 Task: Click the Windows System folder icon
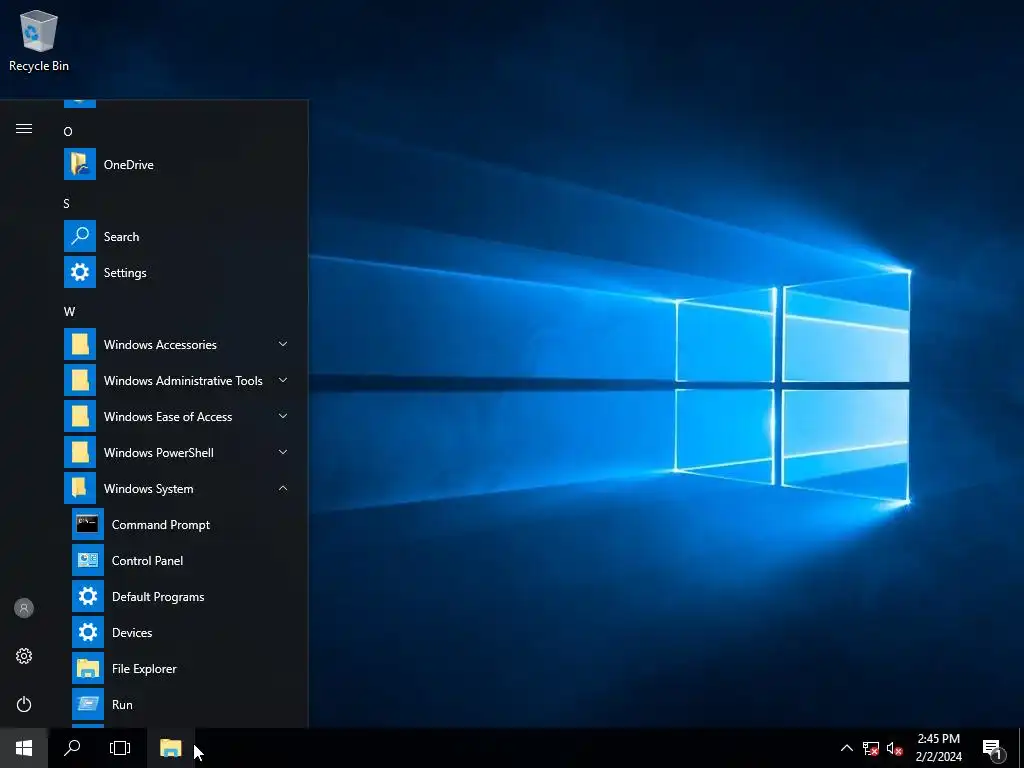(x=80, y=488)
